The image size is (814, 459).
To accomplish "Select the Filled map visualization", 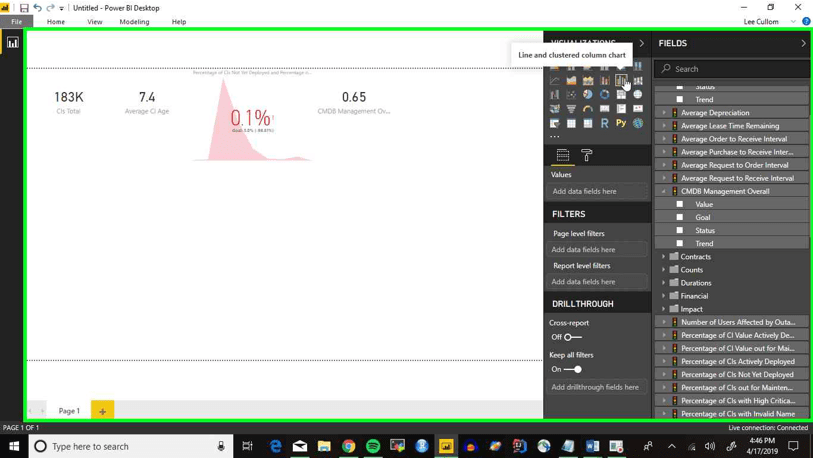I will [555, 109].
